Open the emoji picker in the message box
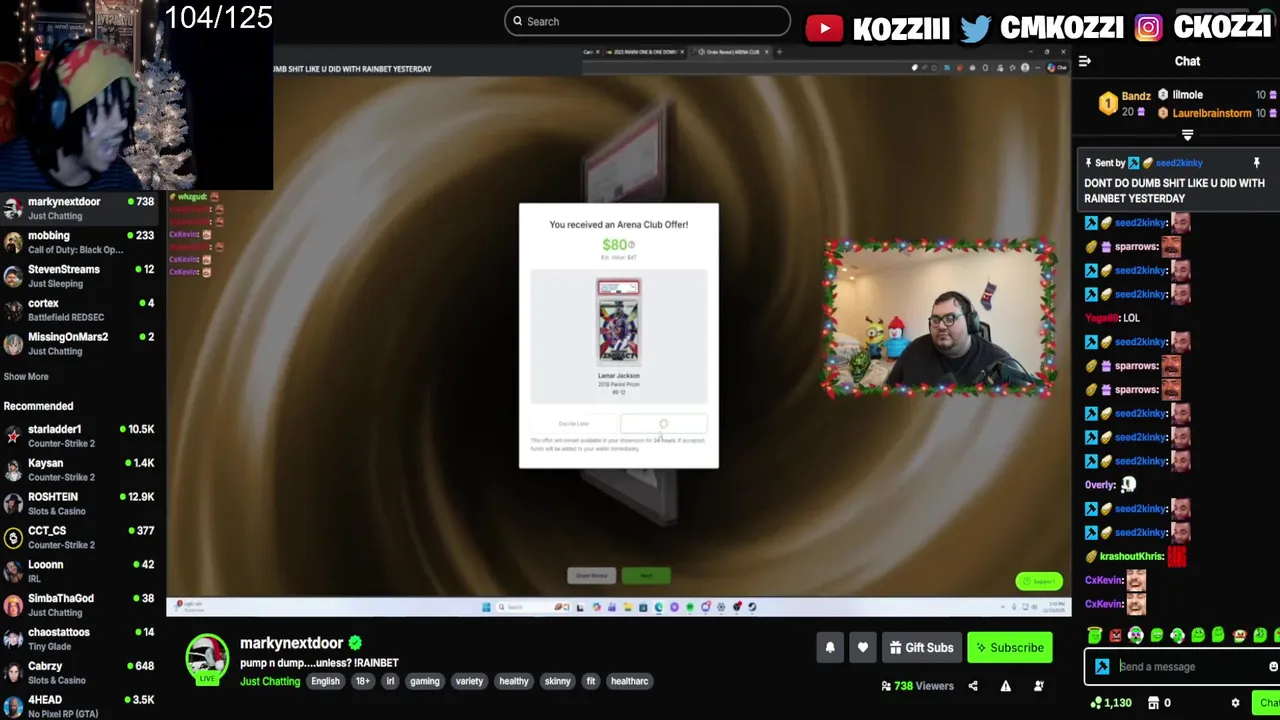Viewport: 1280px width, 720px height. [x=1273, y=667]
